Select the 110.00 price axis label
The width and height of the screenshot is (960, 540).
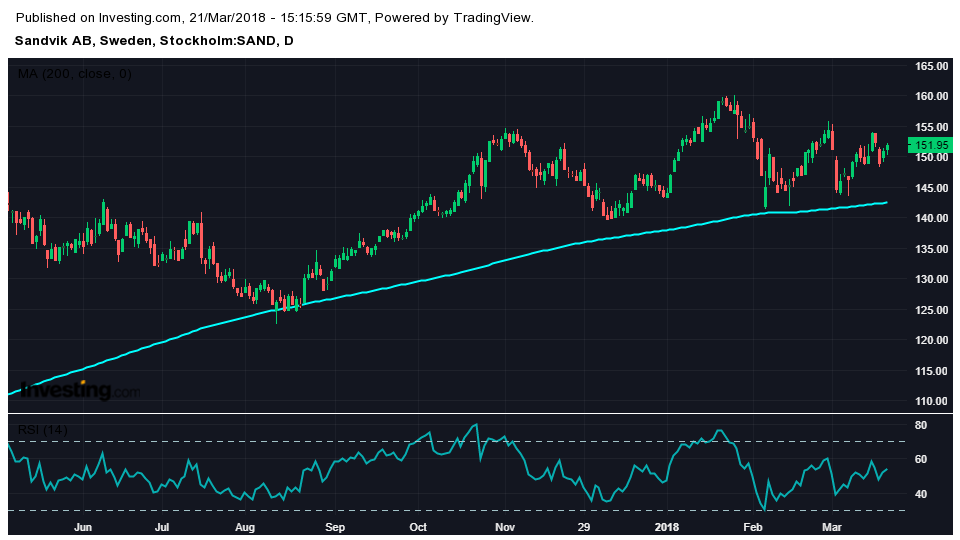tap(931, 402)
